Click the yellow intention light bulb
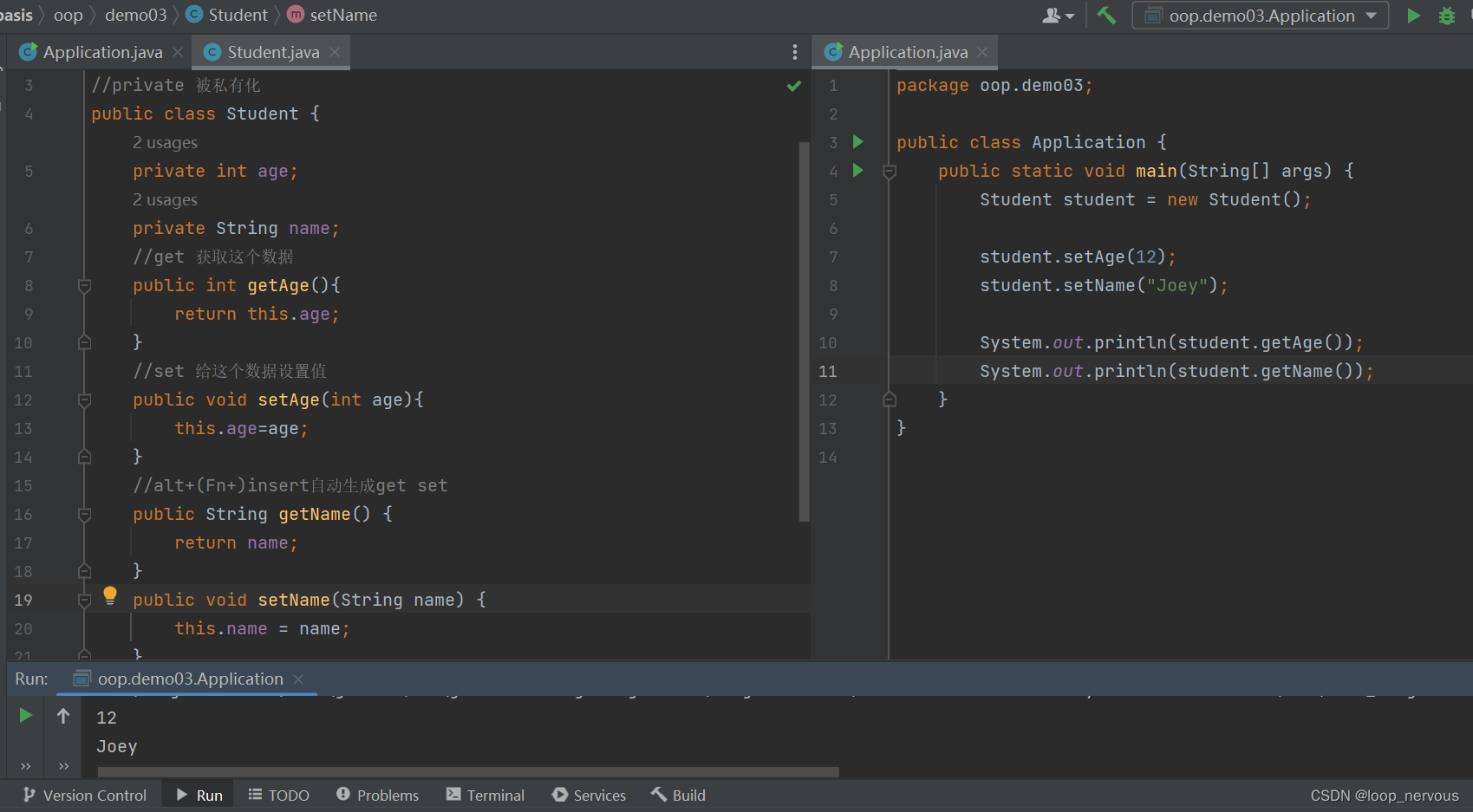The height and width of the screenshot is (812, 1473). click(x=110, y=595)
